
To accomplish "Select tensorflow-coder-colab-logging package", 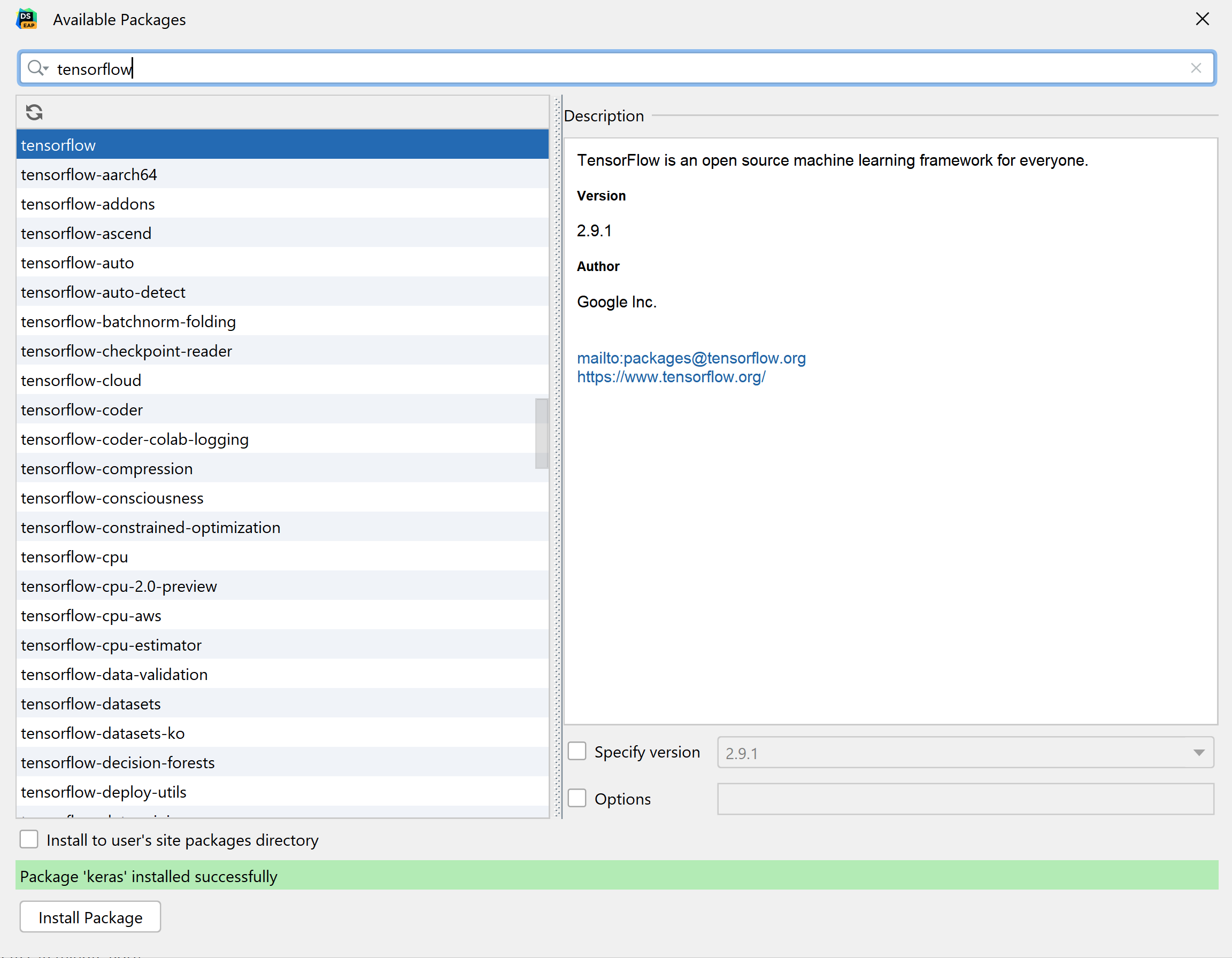I will pyautogui.click(x=282, y=439).
